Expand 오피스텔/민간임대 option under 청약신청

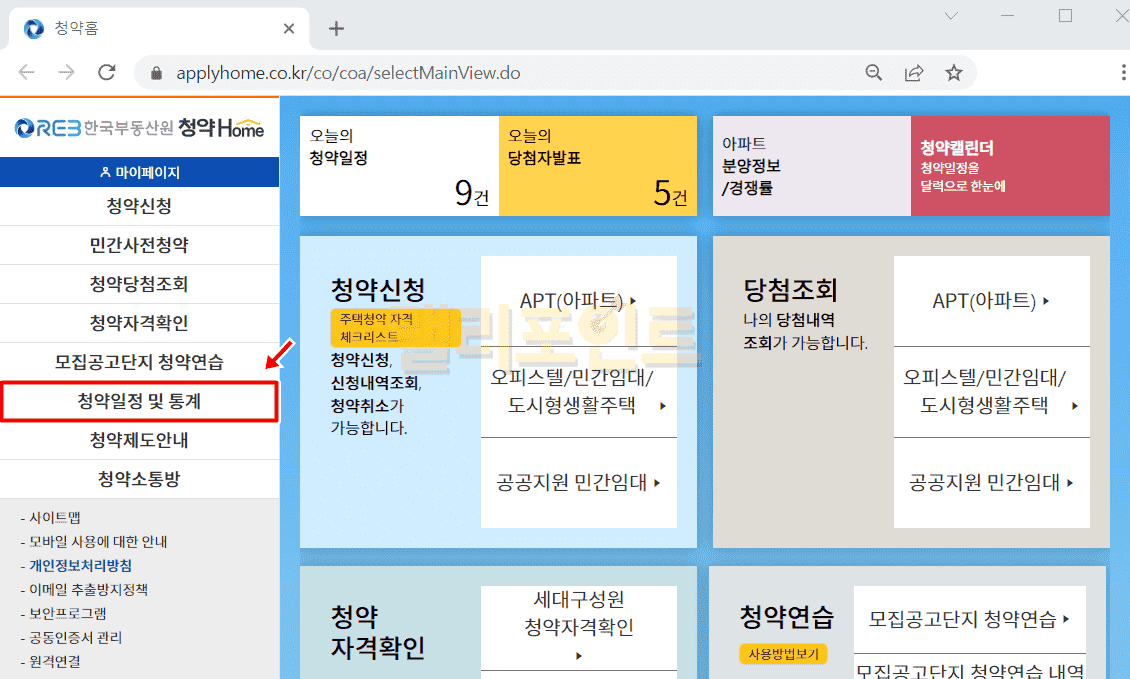(578, 392)
